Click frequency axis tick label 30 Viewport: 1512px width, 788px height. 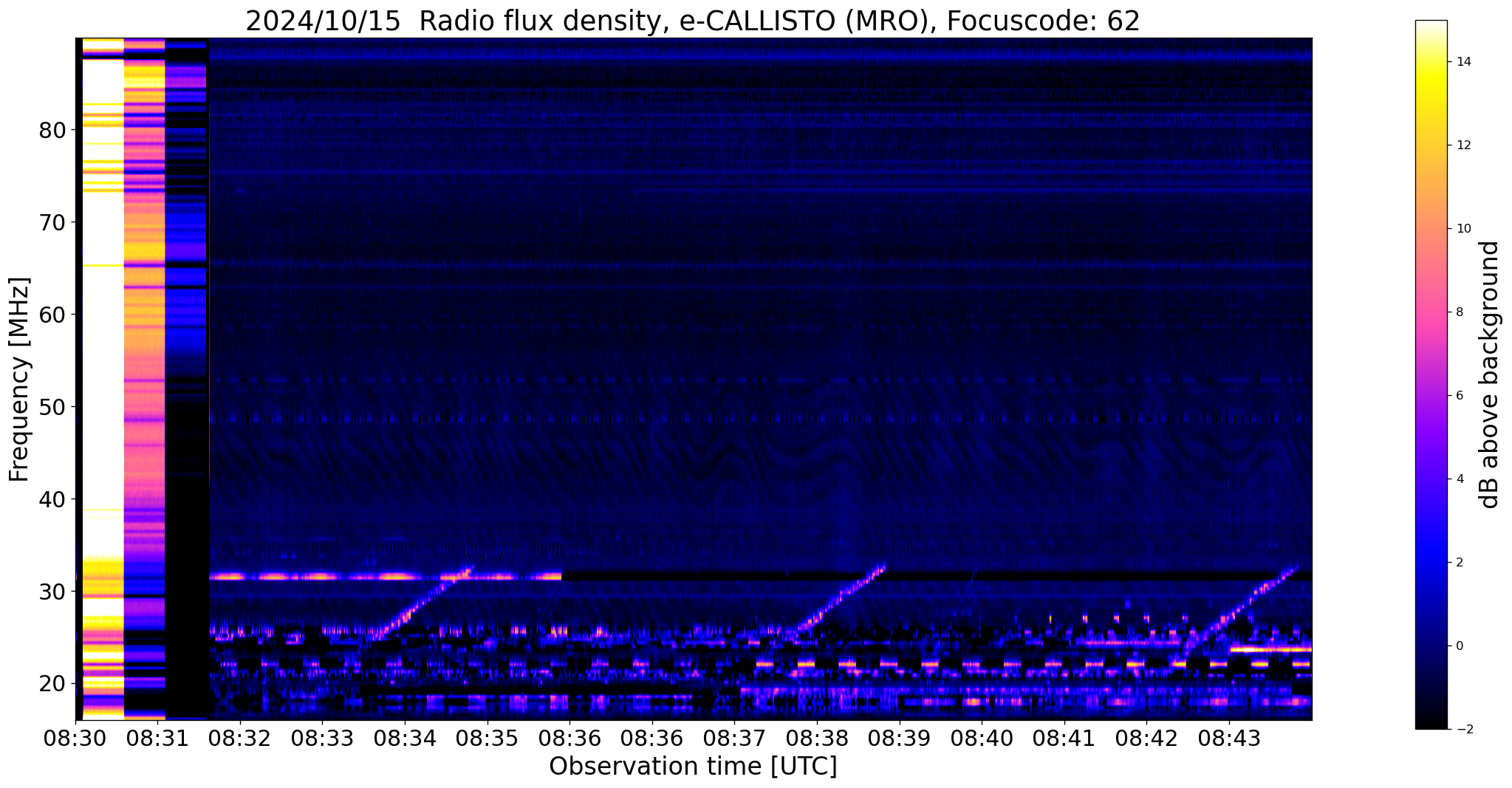[x=52, y=592]
